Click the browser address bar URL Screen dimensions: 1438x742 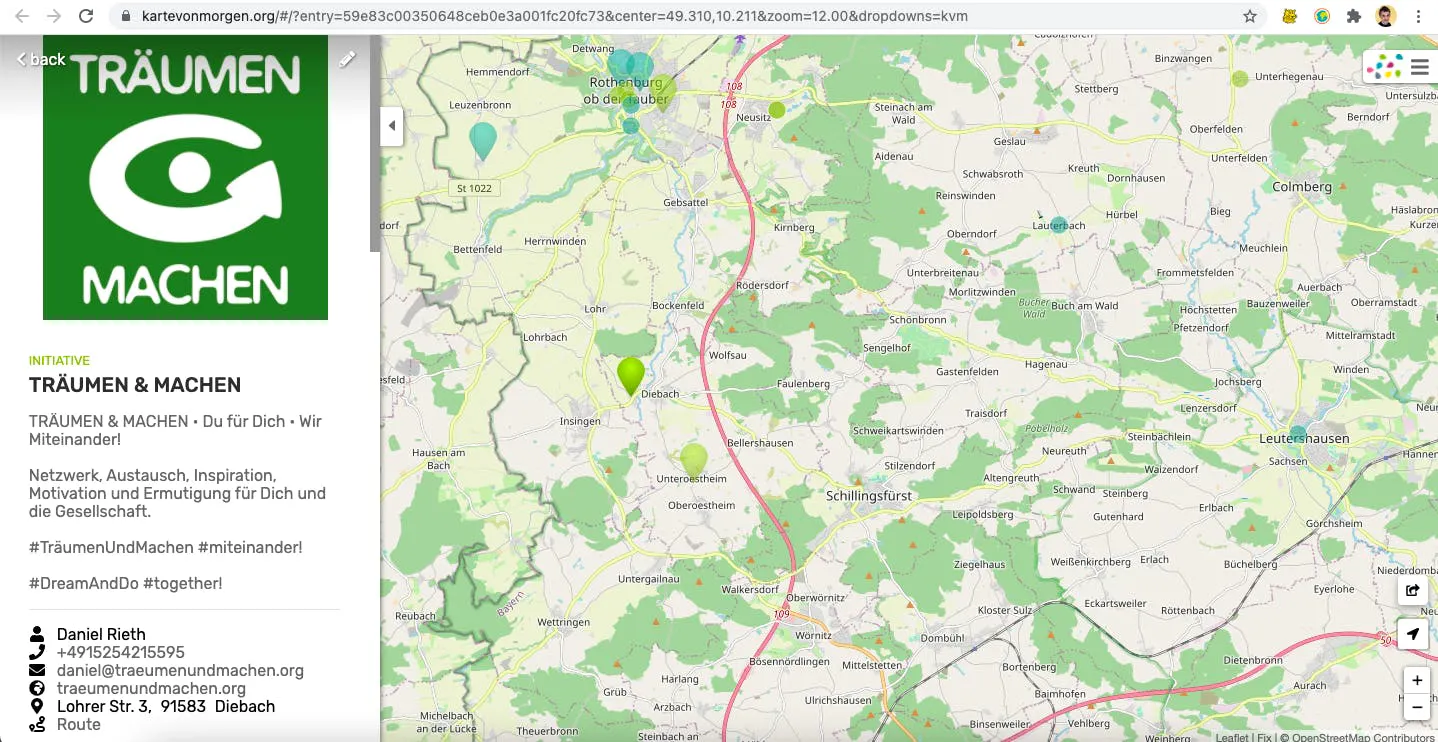click(555, 16)
